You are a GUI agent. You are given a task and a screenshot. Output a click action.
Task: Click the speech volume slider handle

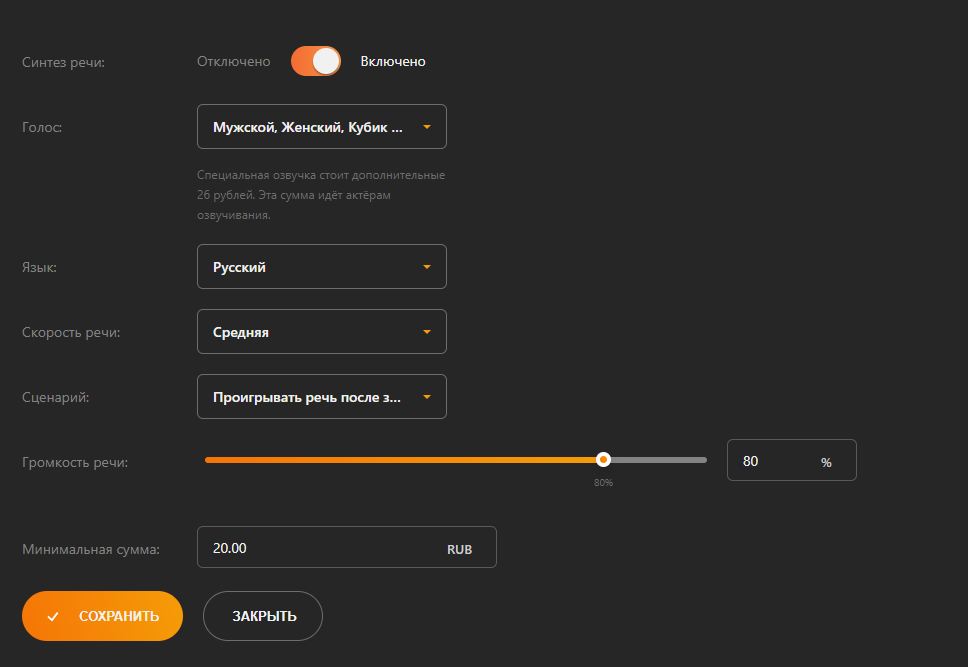(x=603, y=460)
